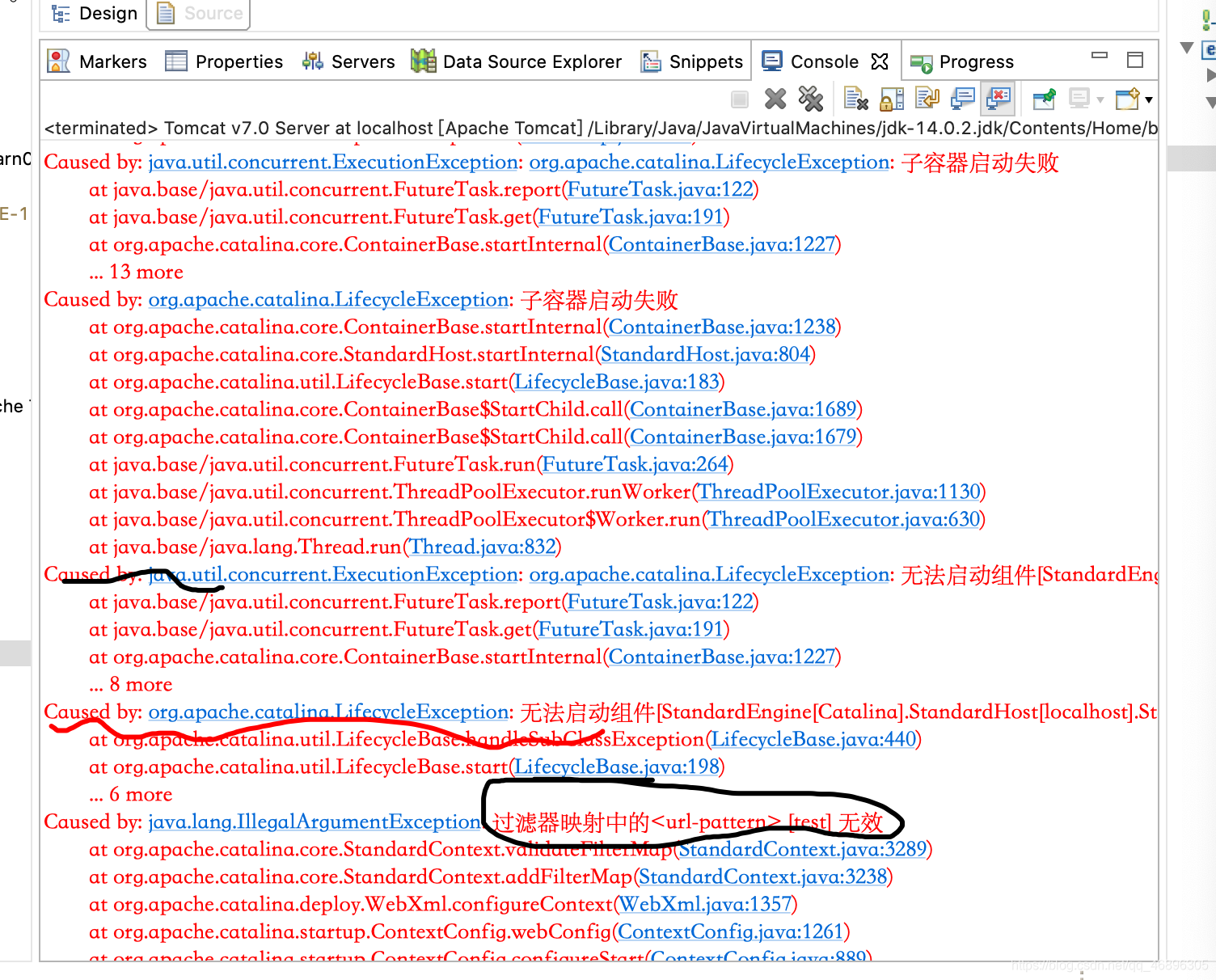1216x980 pixels.
Task: Open StandardHost.java:804 link
Action: 705,354
